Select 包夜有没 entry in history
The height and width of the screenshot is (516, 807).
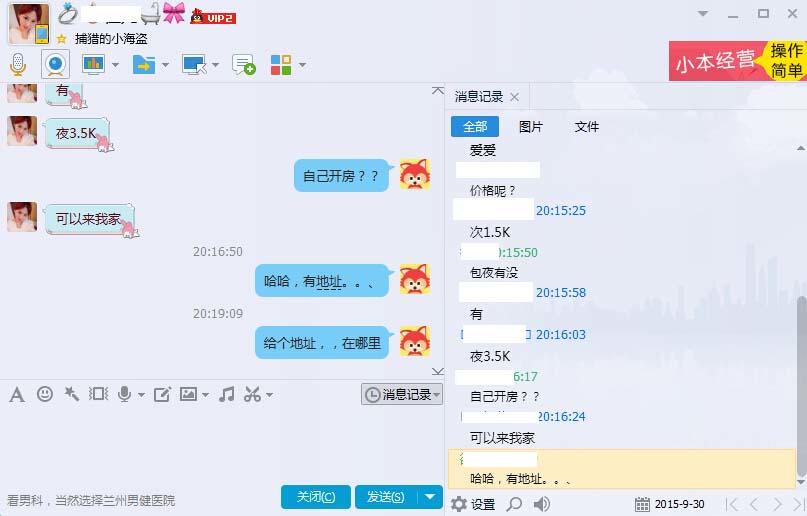(494, 273)
